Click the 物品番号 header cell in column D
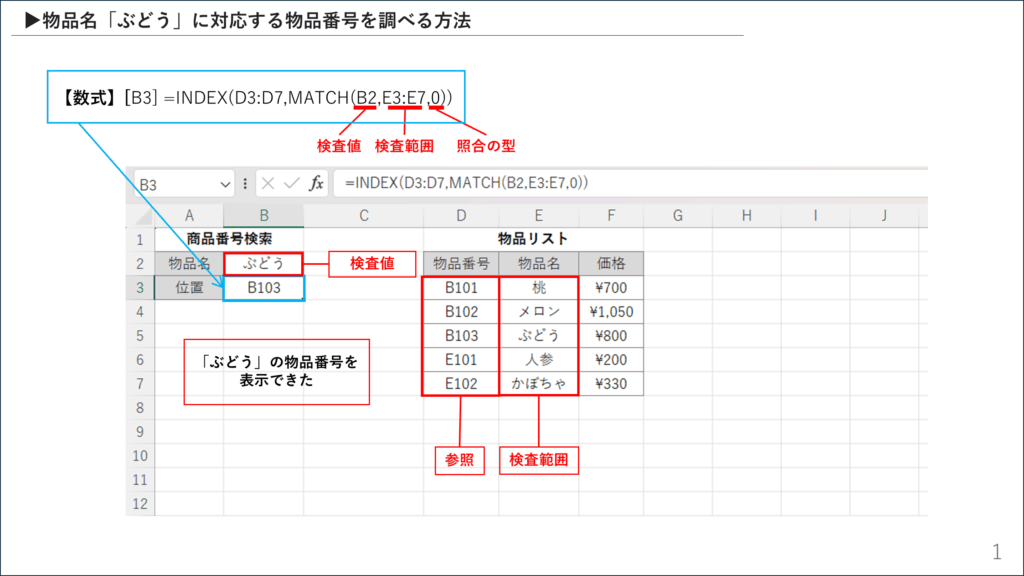This screenshot has width=1024, height=576. [461, 264]
